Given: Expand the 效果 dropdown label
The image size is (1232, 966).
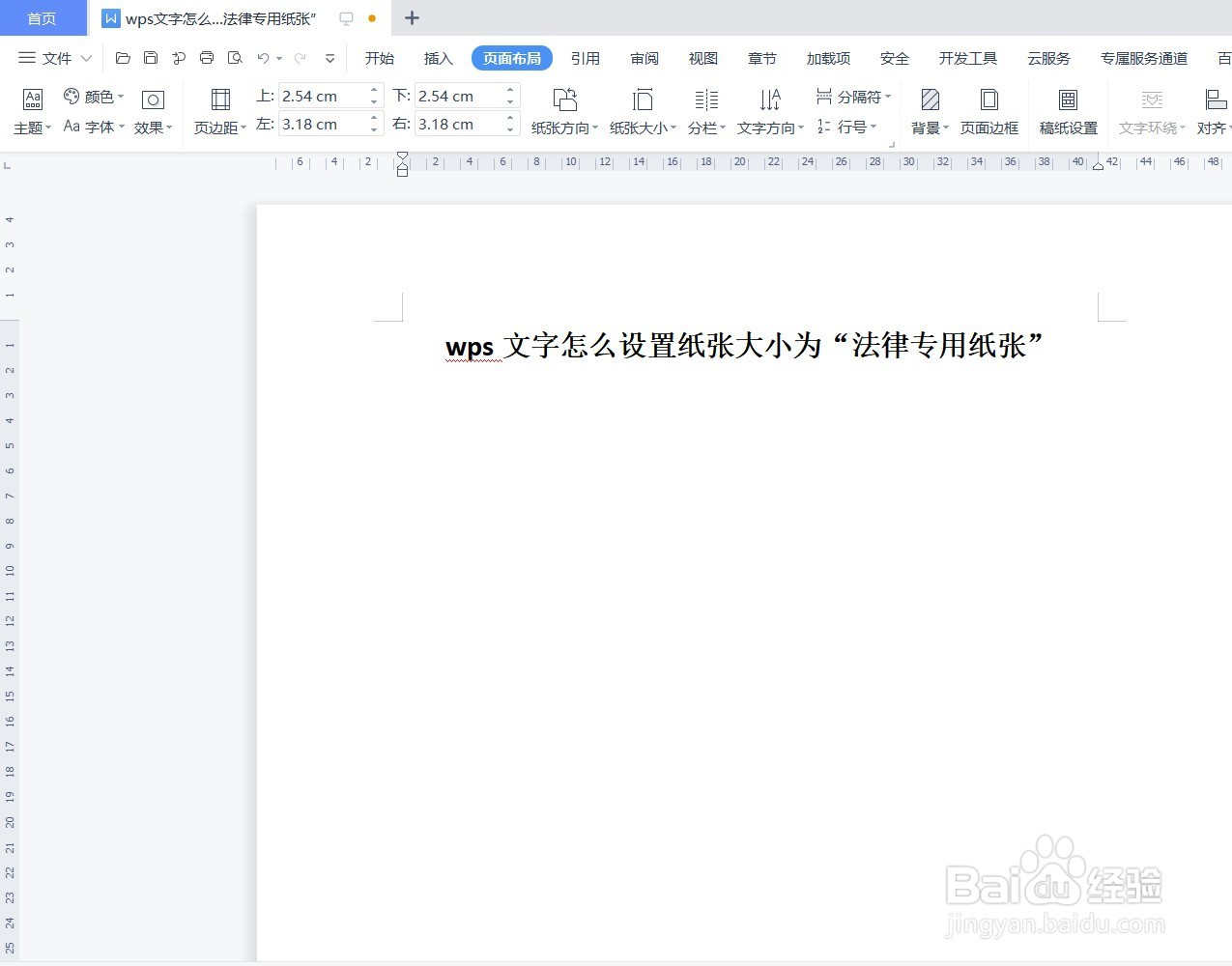Looking at the screenshot, I should click(153, 128).
